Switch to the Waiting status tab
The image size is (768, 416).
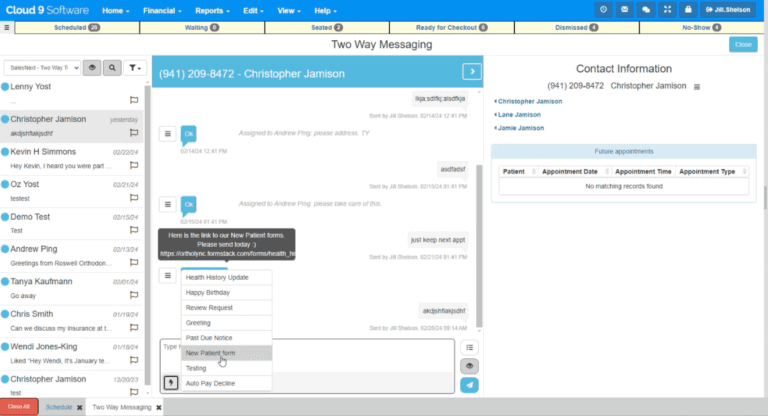click(202, 27)
